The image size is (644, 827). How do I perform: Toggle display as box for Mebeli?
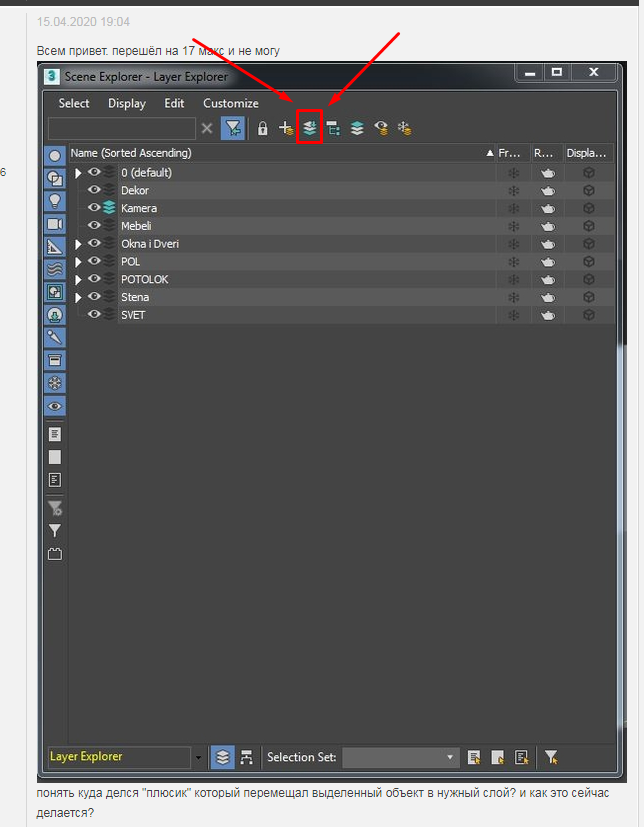(589, 226)
